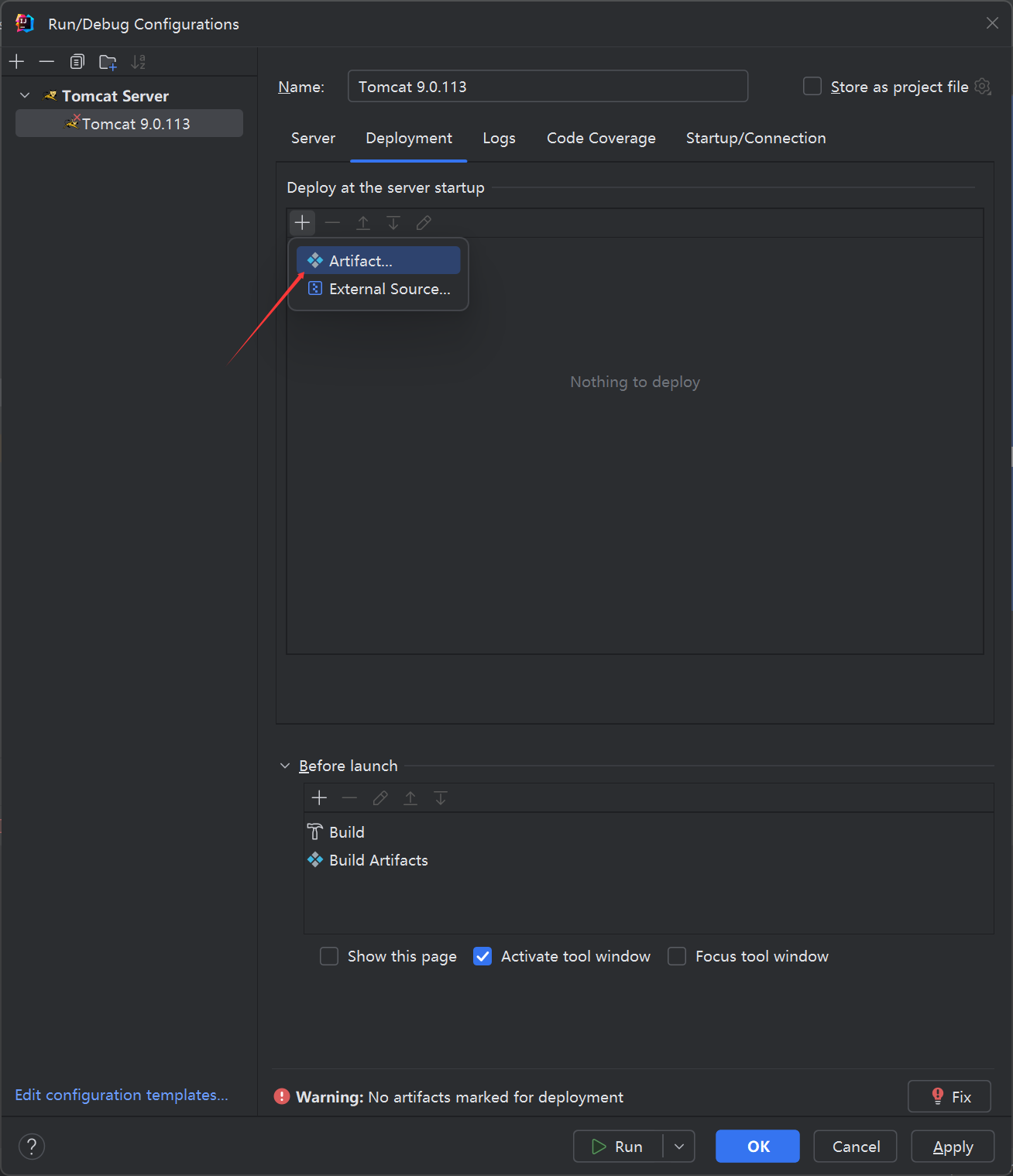Open help with question mark icon
Screen dimensions: 1013x1176
tap(32, 1147)
